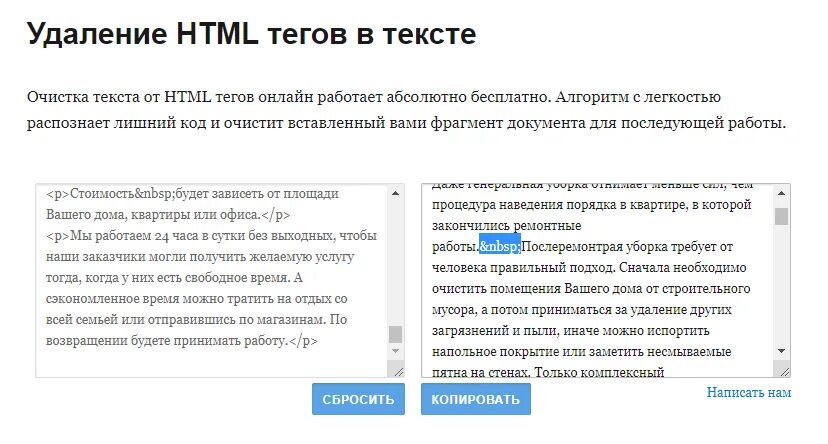
Task: Click the left textarea scroll up arrow
Action: 396,193
